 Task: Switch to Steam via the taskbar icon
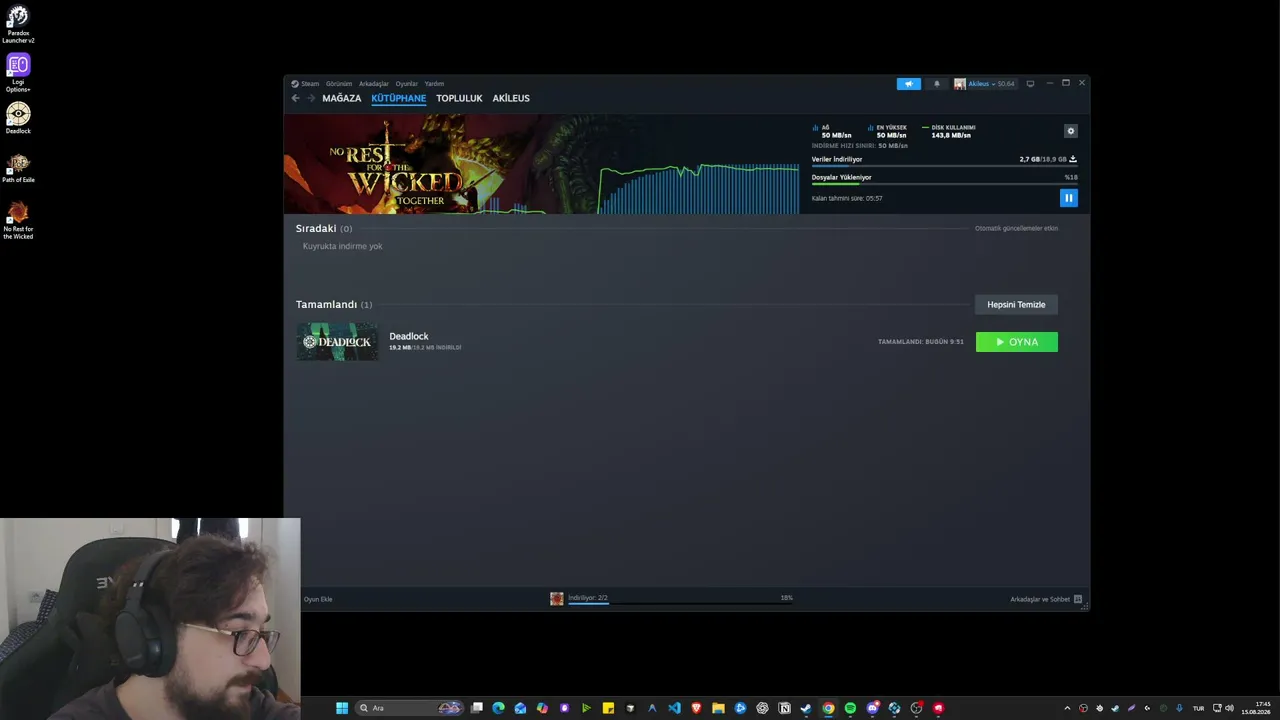(806, 708)
